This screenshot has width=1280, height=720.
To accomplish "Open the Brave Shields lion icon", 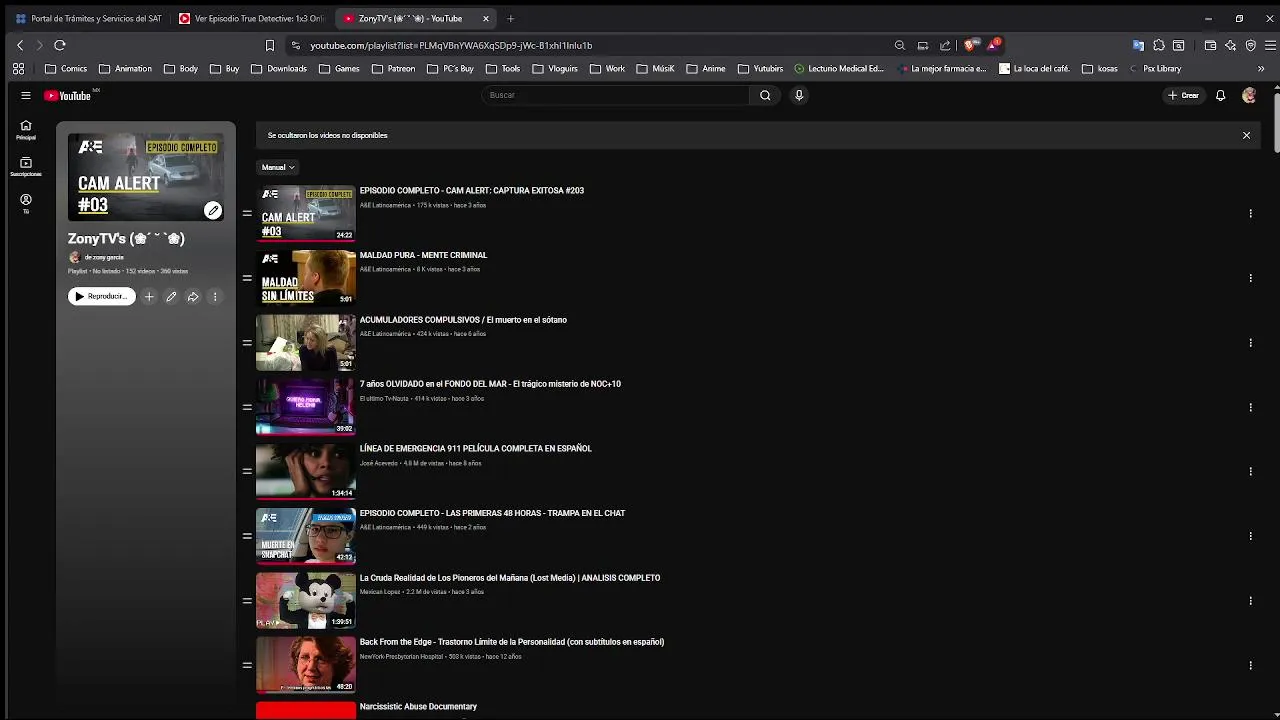I will 970,45.
